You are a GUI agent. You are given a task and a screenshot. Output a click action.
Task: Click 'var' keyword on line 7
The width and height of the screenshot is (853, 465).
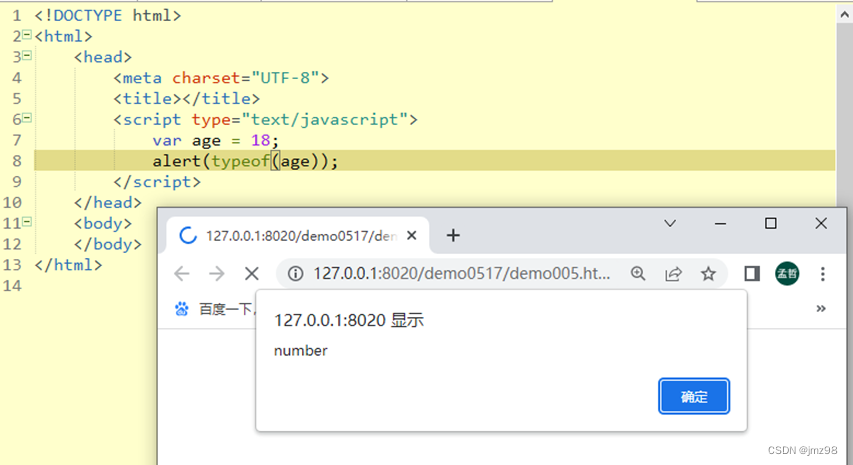[x=166, y=140]
